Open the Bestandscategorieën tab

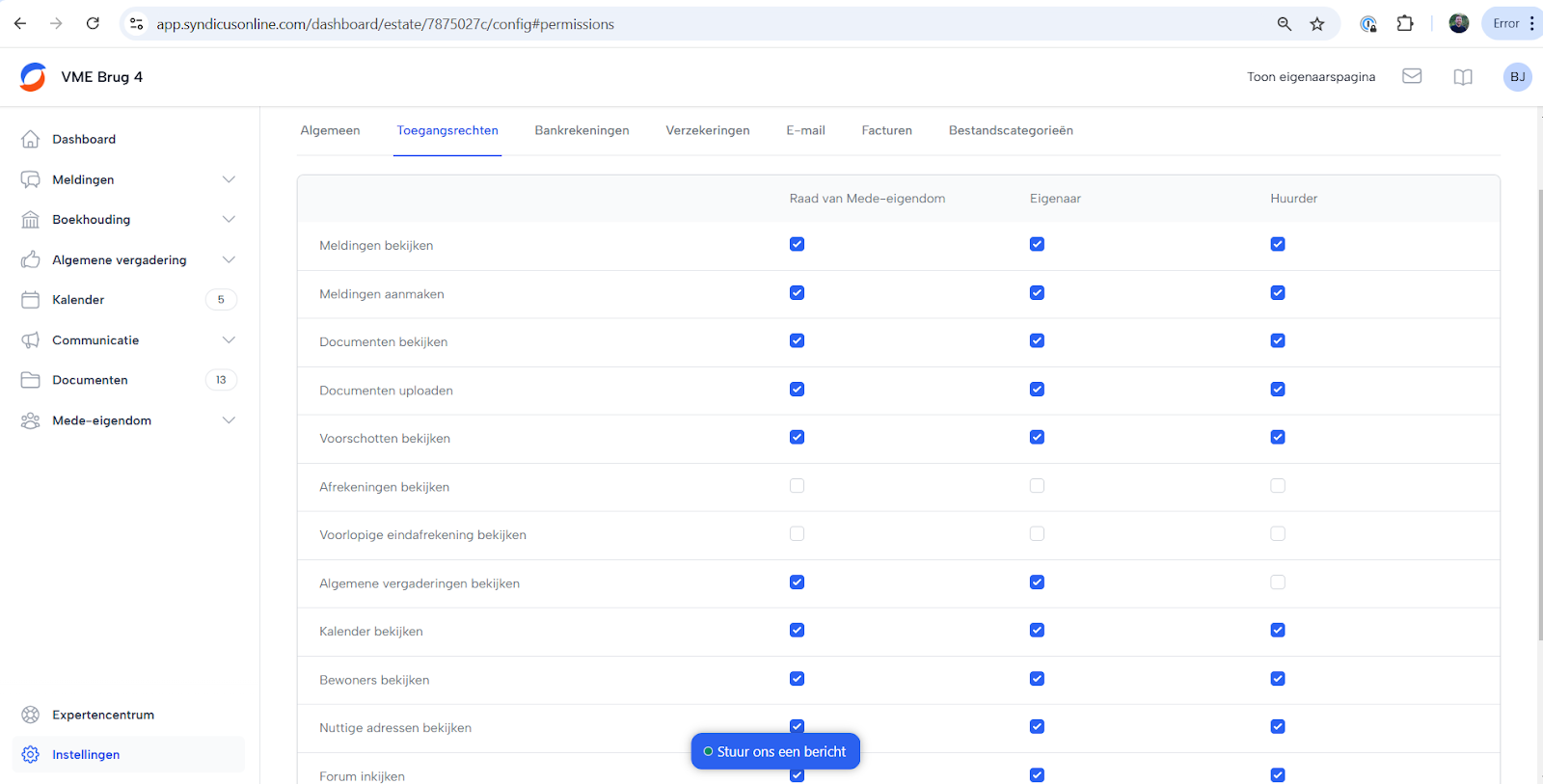point(1011,130)
